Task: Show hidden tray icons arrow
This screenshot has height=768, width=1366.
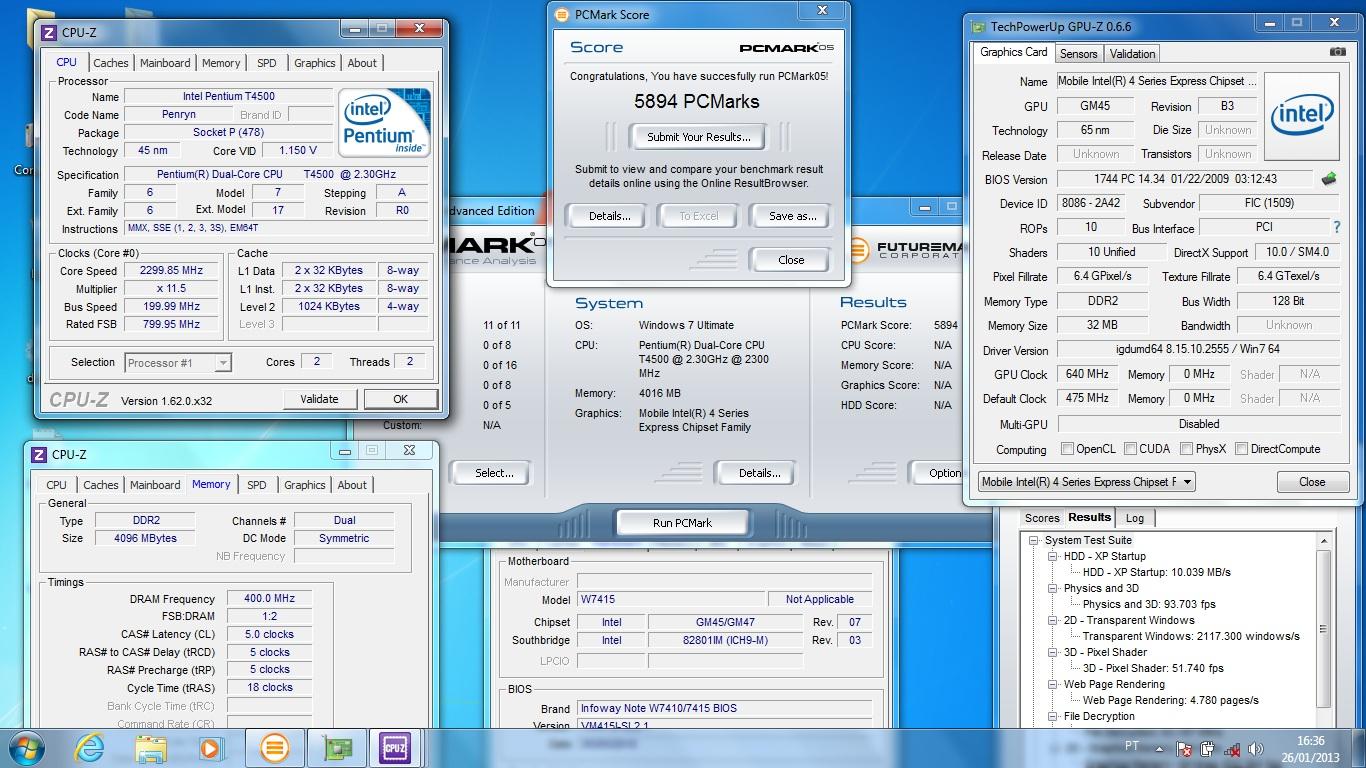Action: click(x=1160, y=748)
